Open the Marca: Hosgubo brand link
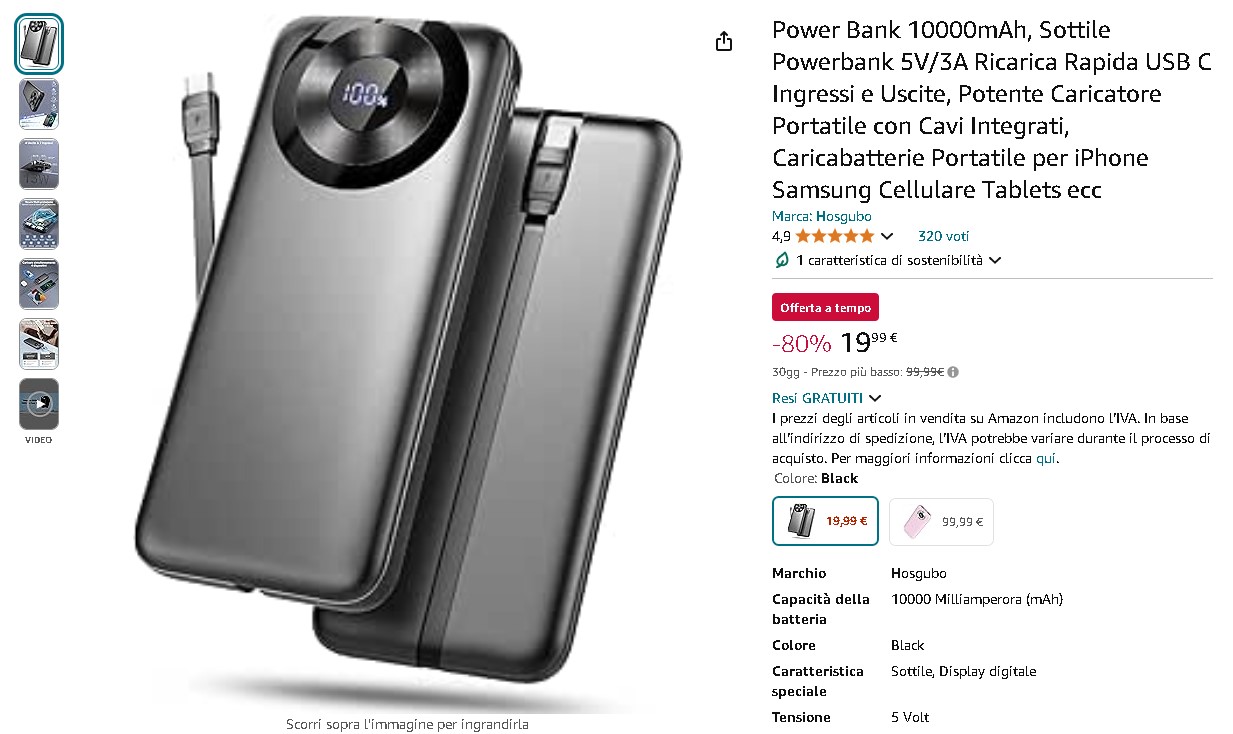The image size is (1233, 734). (822, 216)
